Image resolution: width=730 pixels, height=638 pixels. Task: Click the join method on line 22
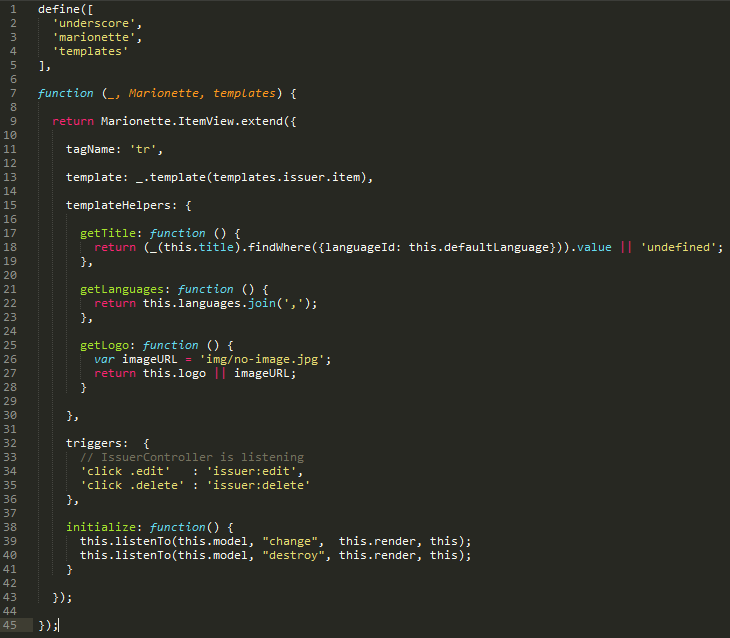click(262, 303)
